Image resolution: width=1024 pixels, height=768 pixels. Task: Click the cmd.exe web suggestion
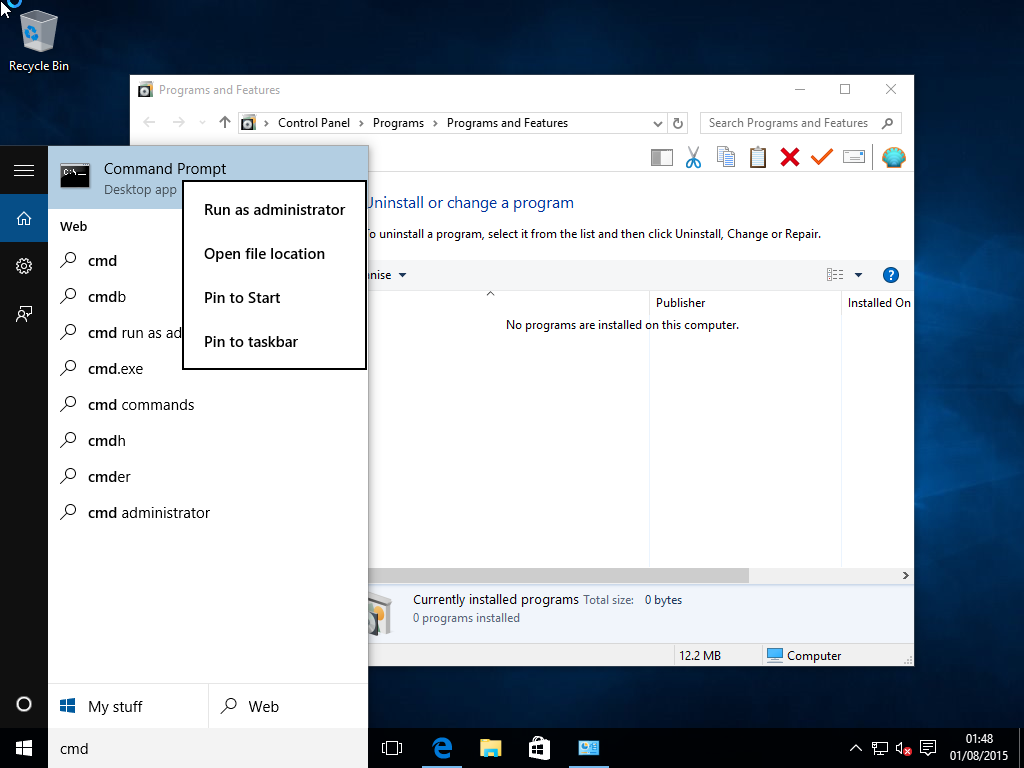(208, 368)
